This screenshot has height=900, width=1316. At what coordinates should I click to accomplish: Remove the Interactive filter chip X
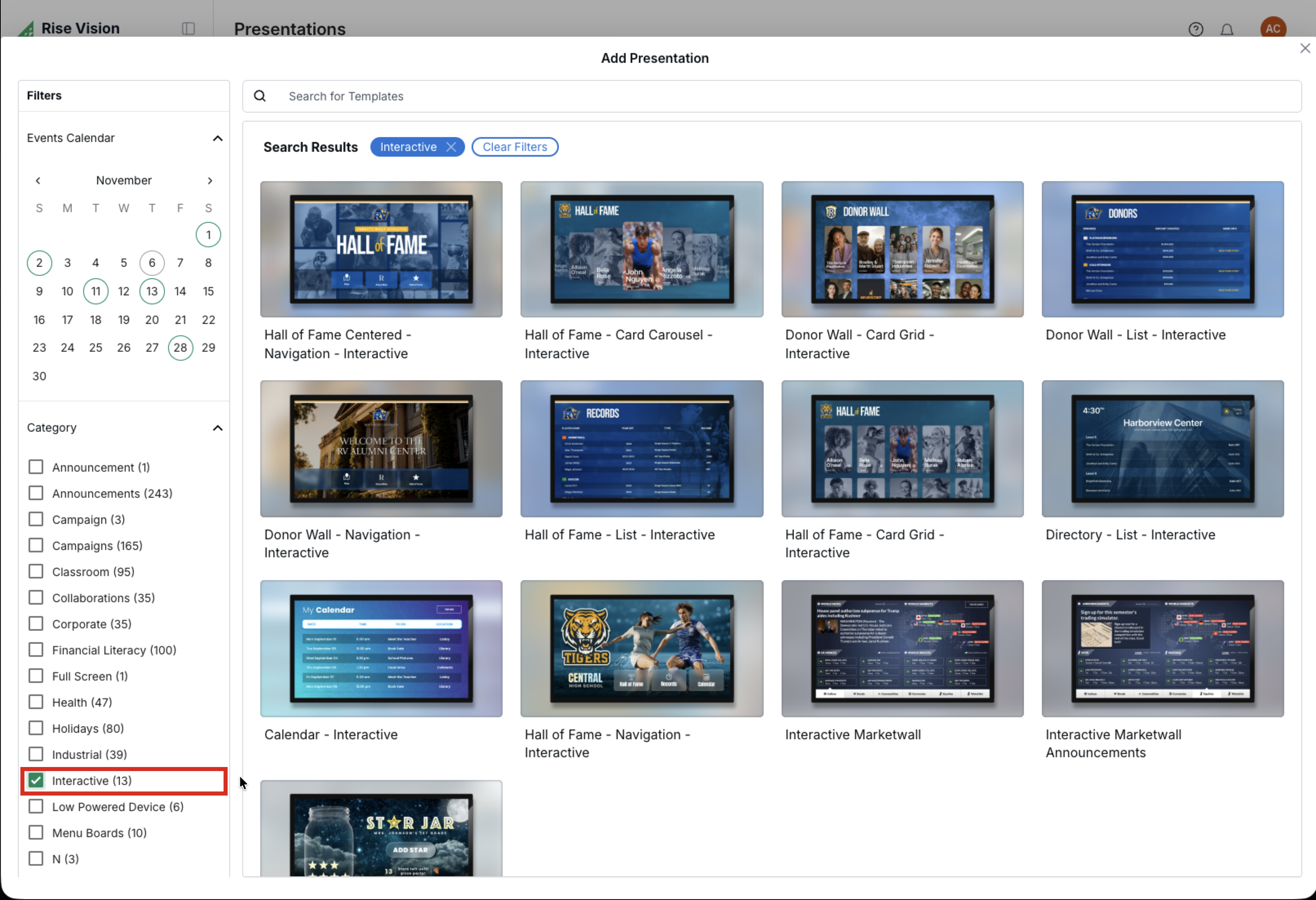pos(451,147)
